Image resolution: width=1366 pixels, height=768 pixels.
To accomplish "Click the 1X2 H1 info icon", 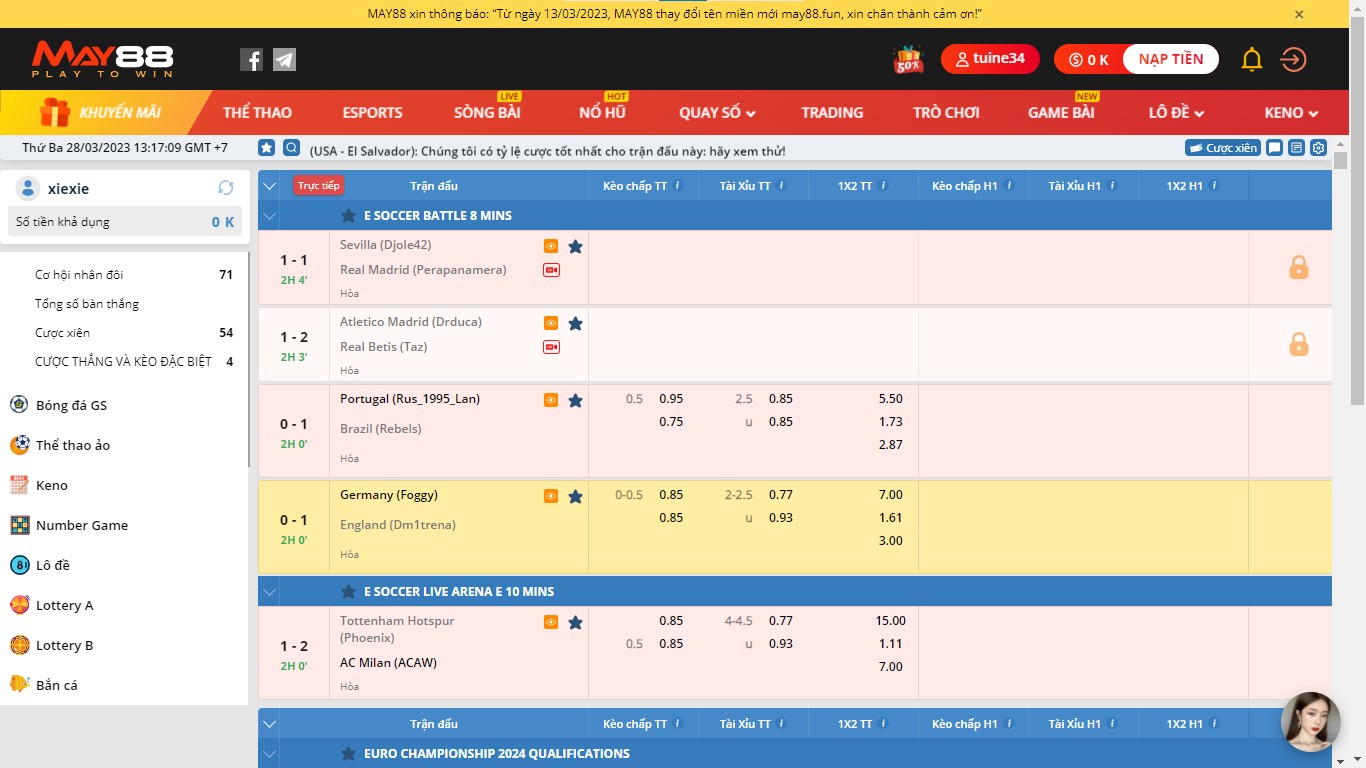I will (1214, 185).
